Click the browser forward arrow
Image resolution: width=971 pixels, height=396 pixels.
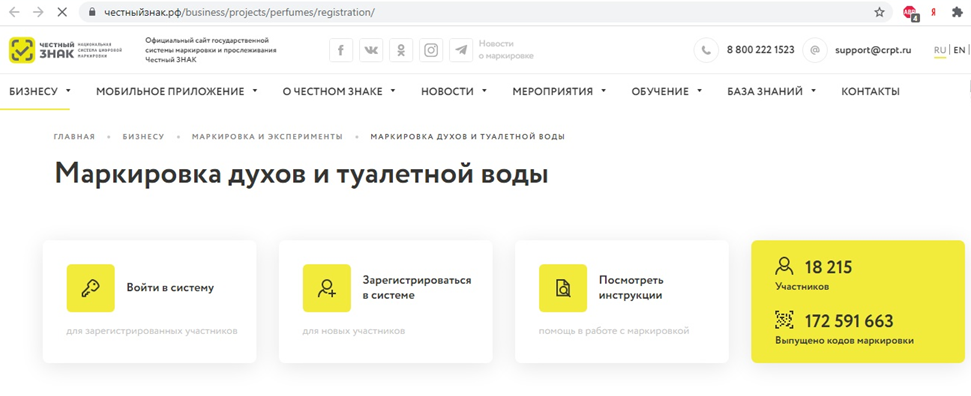pos(38,12)
